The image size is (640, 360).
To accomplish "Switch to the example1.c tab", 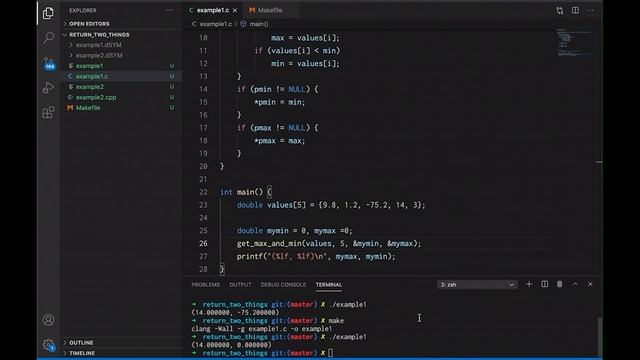I will point(213,10).
